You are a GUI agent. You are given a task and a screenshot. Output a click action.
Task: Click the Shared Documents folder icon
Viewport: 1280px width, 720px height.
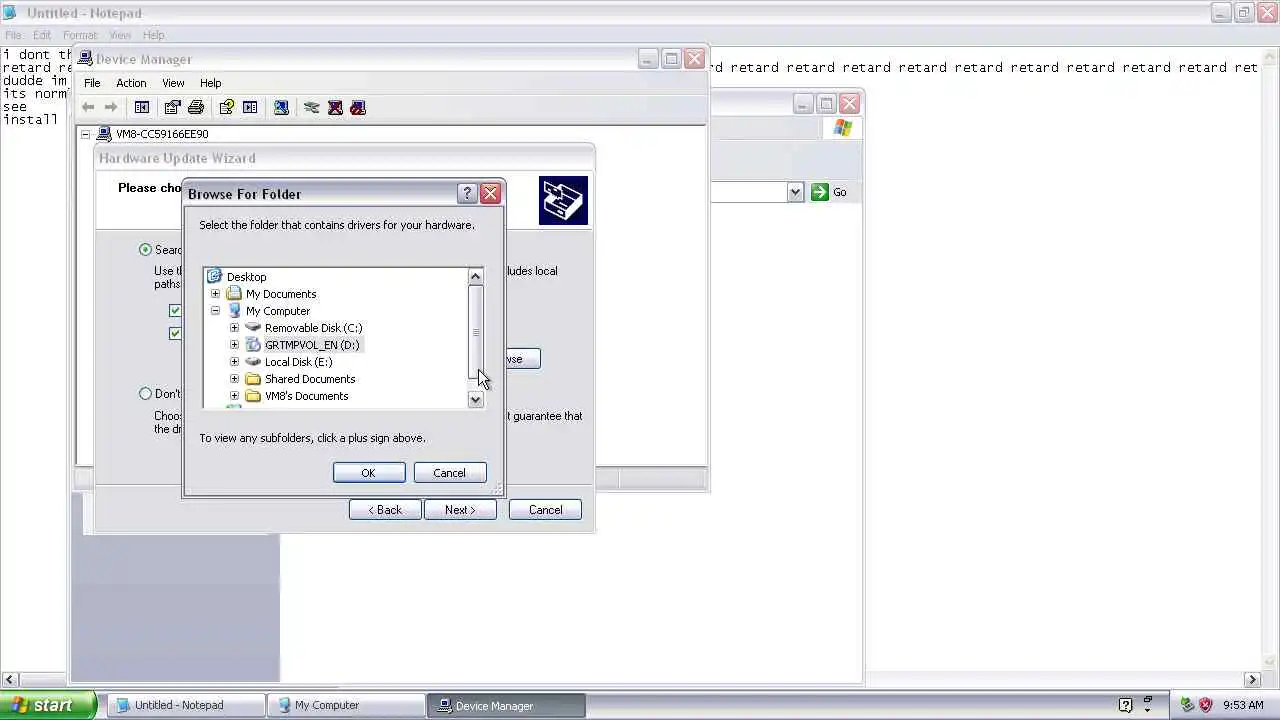point(253,379)
